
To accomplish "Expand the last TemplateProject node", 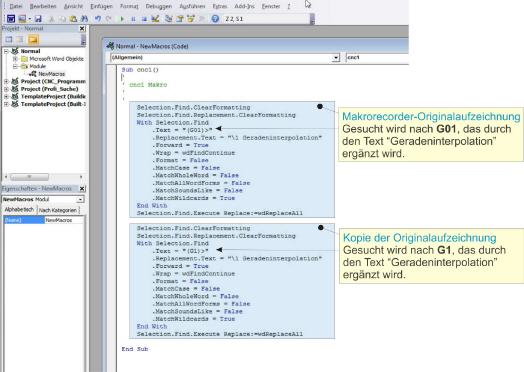I will pos(6,104).
